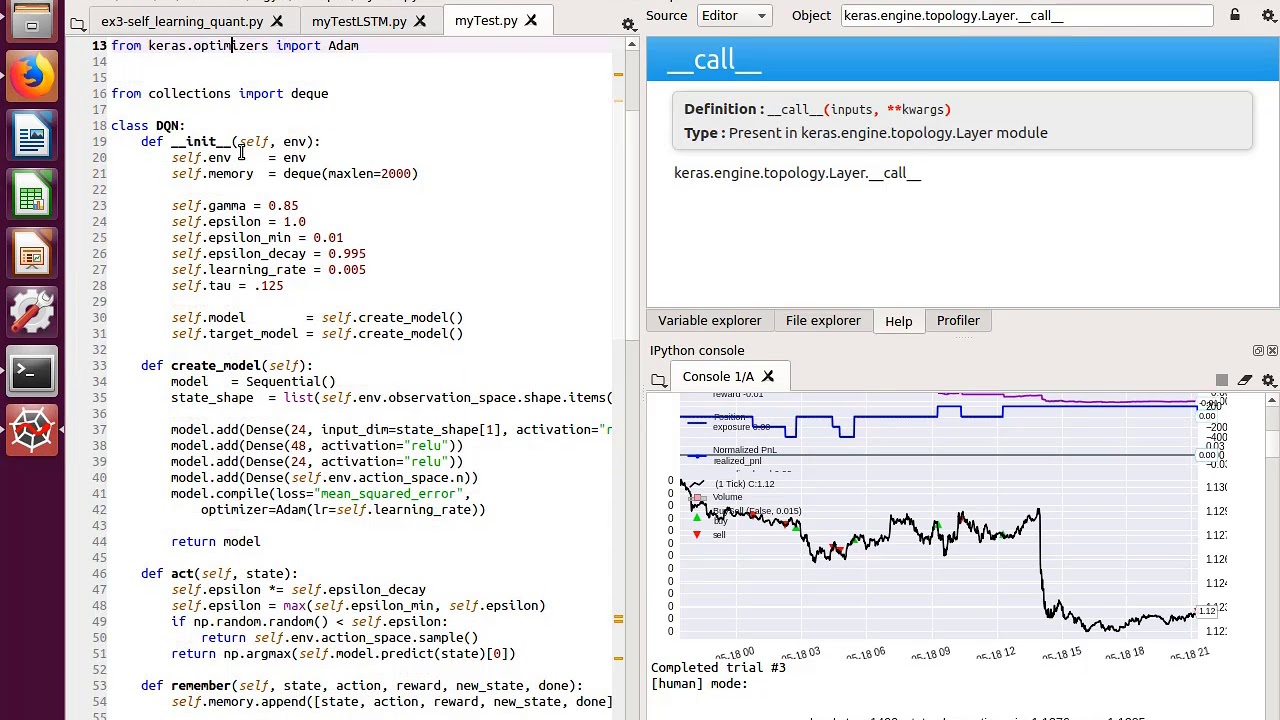
Task: Close the Console 1/A tab
Action: [768, 376]
